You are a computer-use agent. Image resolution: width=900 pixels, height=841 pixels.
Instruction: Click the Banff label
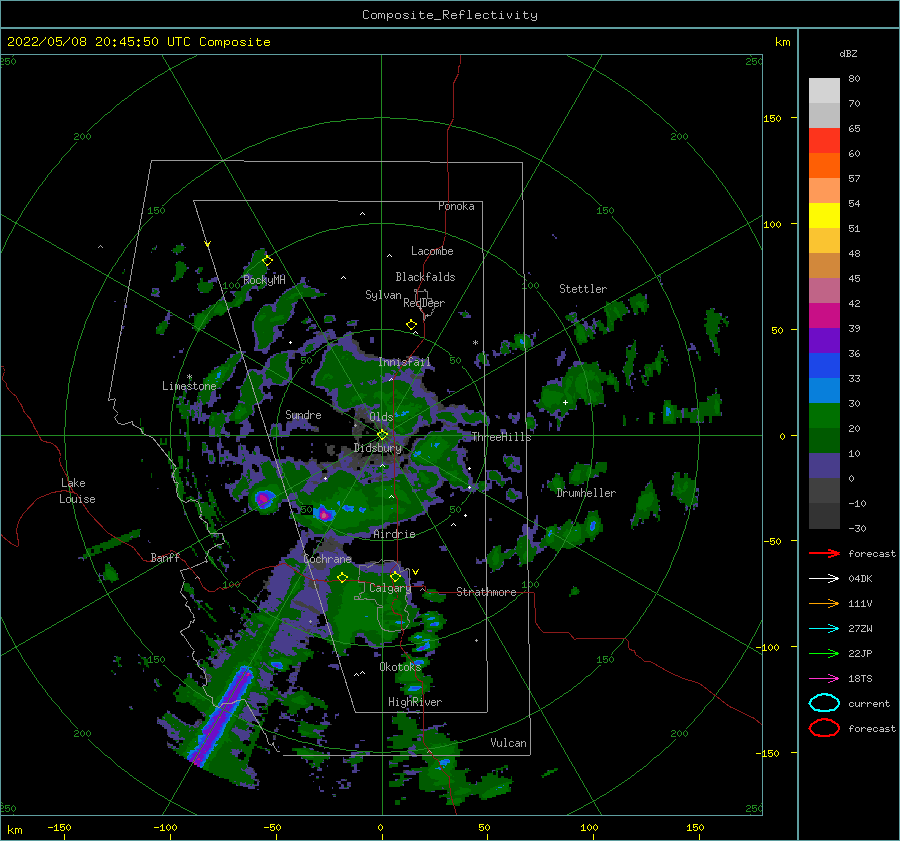point(165,557)
